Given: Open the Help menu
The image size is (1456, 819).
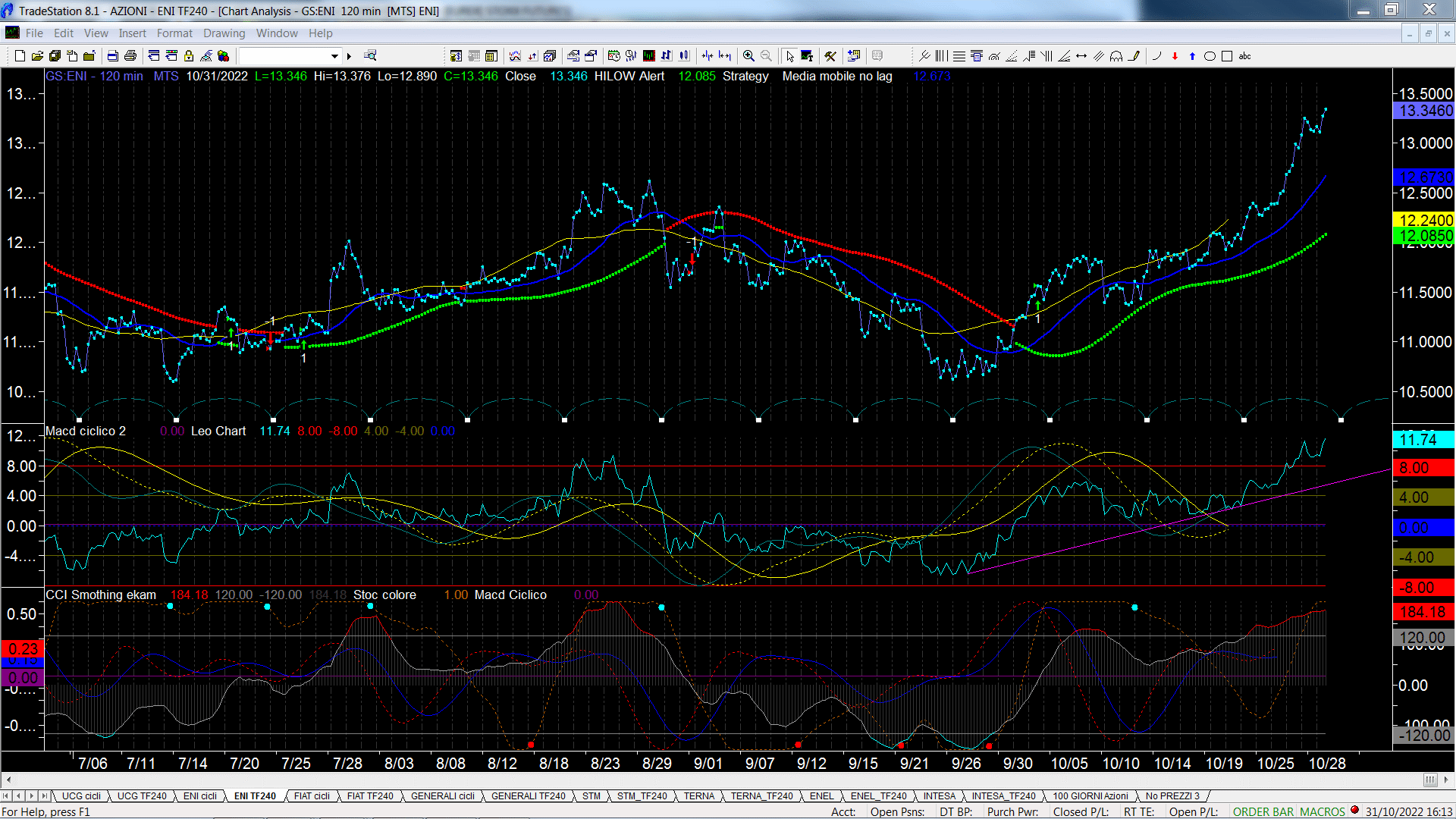Looking at the screenshot, I should [x=320, y=33].
